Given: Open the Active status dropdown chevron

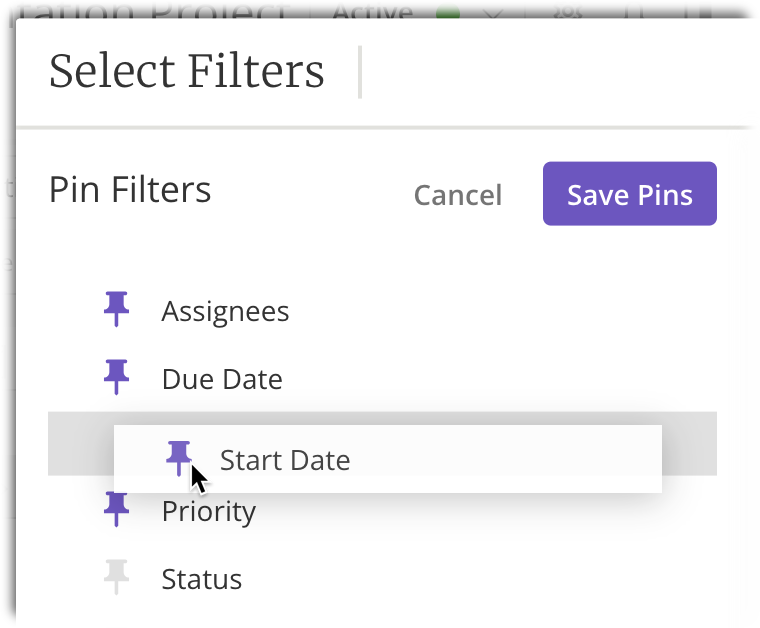Looking at the screenshot, I should (x=493, y=14).
